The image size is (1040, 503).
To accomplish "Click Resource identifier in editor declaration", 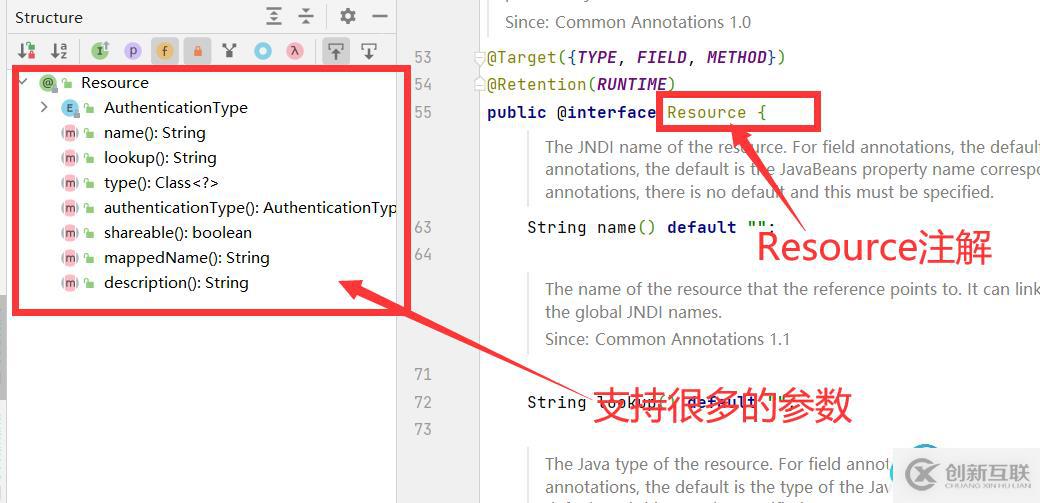I will (x=706, y=112).
